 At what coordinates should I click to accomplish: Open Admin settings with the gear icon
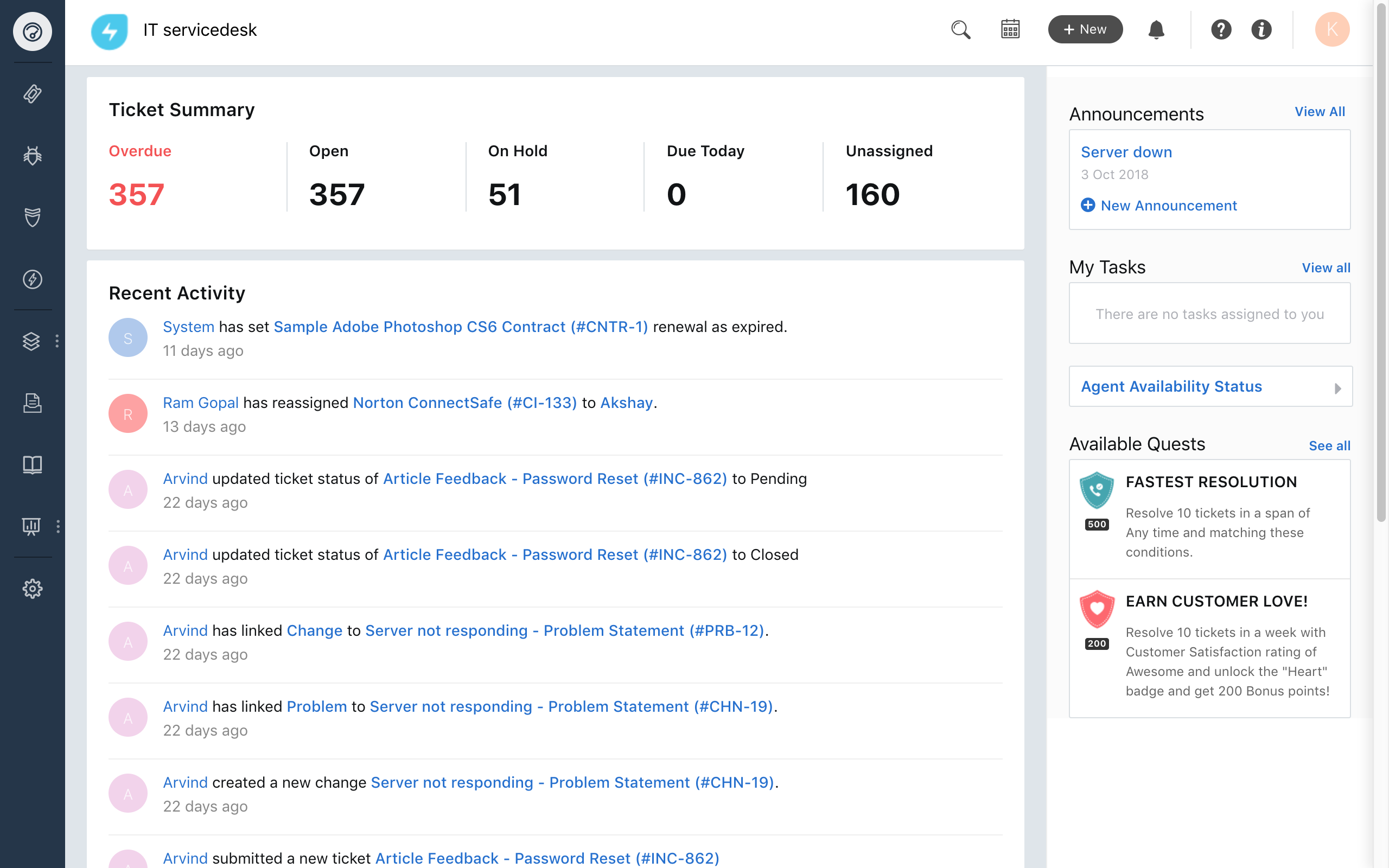32,589
